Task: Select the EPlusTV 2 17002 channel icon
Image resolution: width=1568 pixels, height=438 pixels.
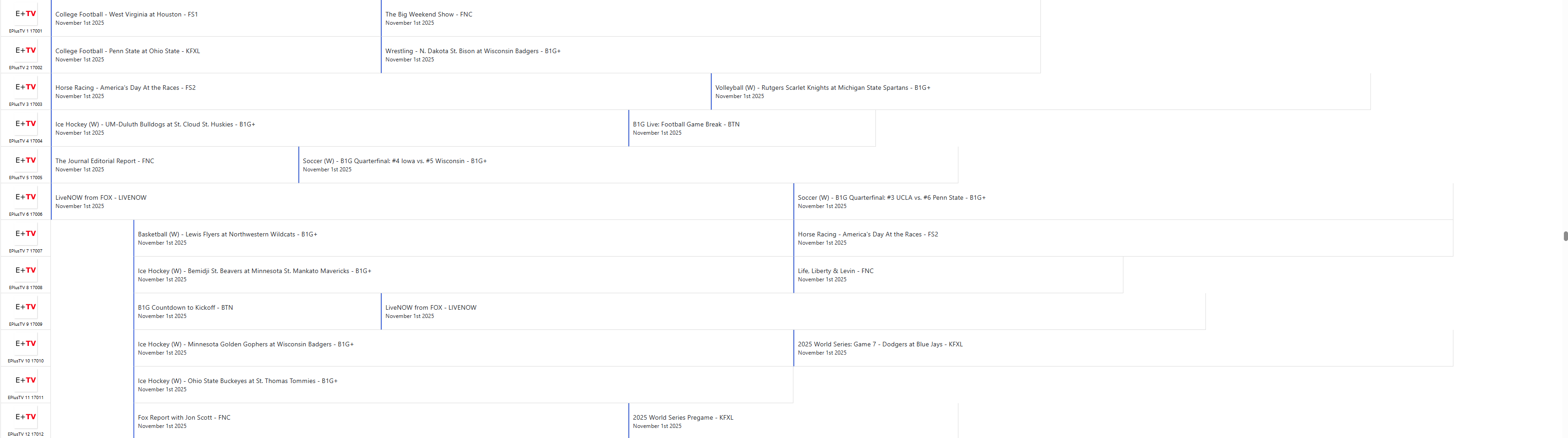Action: (26, 50)
